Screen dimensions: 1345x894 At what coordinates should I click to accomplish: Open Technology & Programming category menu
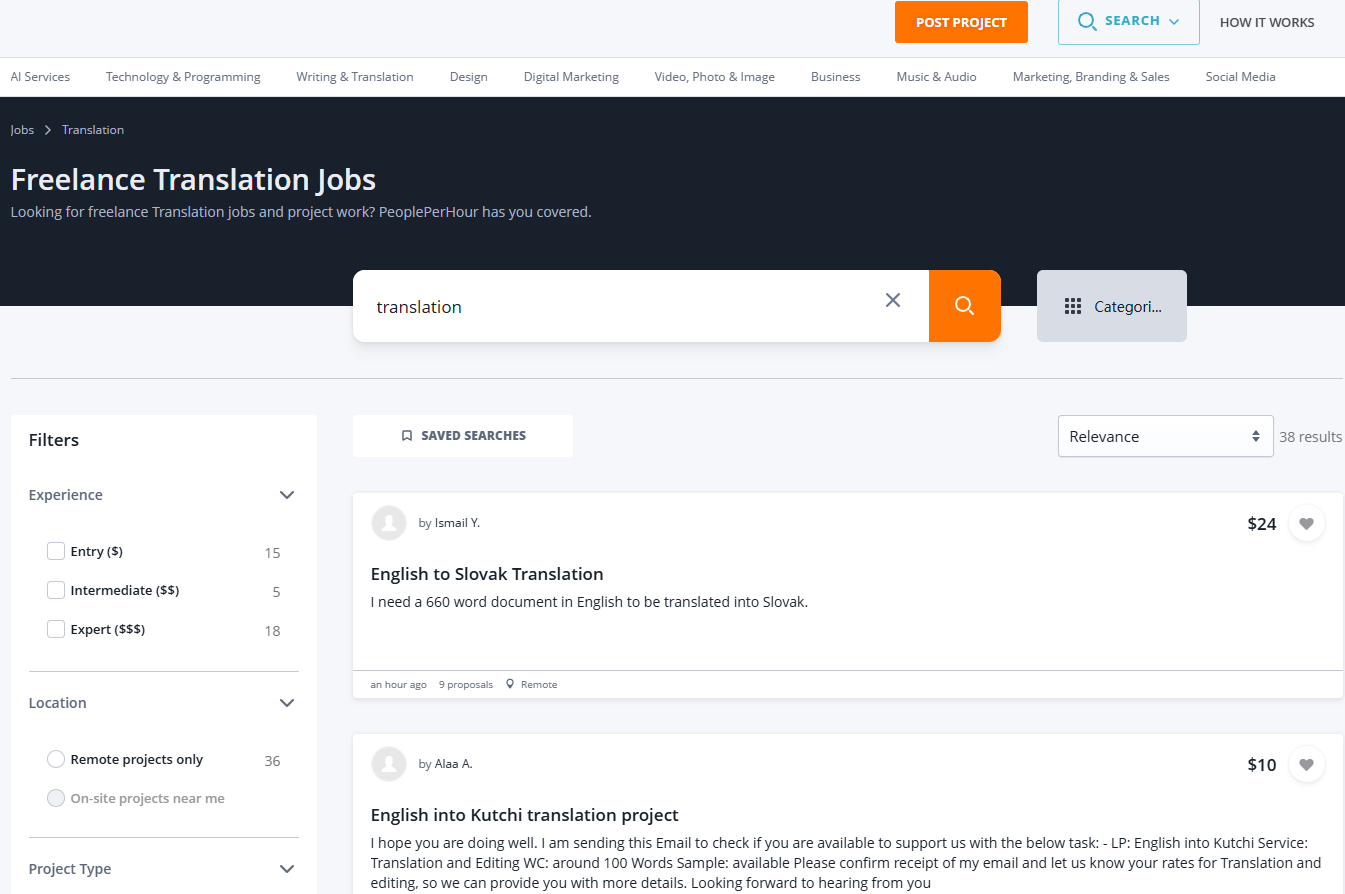coord(183,77)
